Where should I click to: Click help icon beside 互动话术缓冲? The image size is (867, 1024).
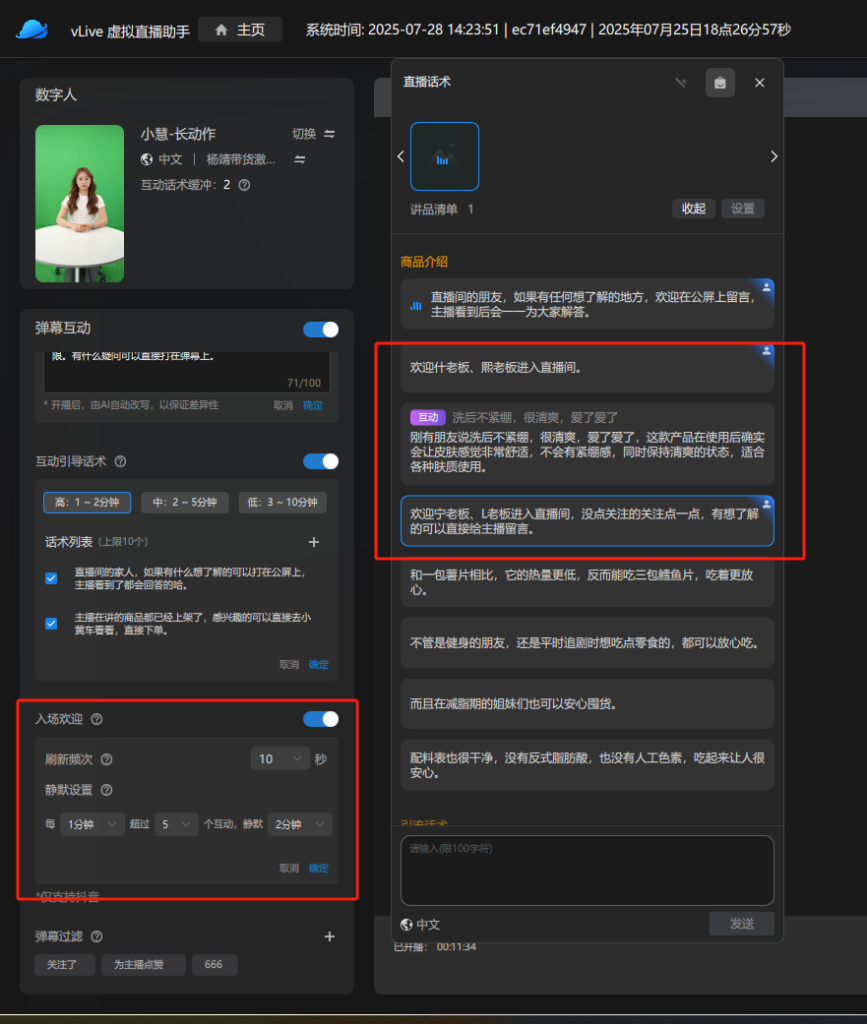tap(244, 185)
